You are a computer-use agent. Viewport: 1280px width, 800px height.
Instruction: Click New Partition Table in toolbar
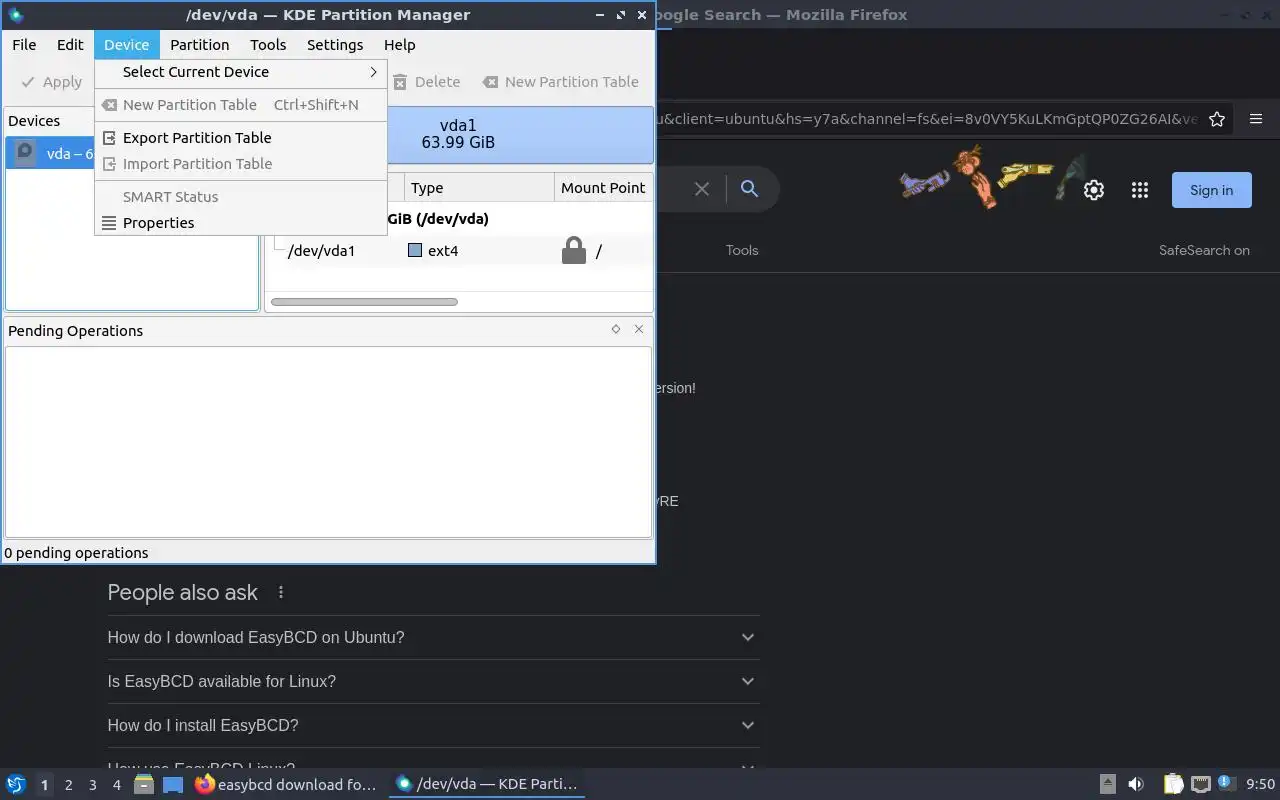click(561, 82)
